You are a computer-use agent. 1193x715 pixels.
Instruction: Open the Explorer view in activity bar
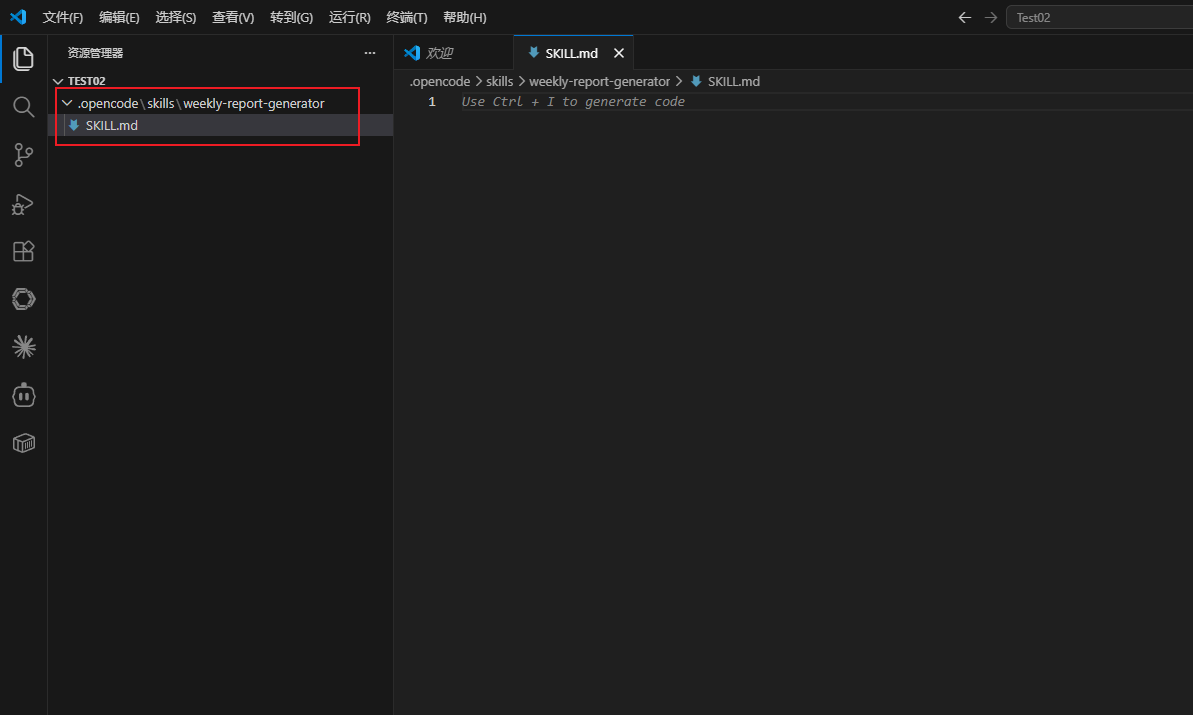click(24, 59)
